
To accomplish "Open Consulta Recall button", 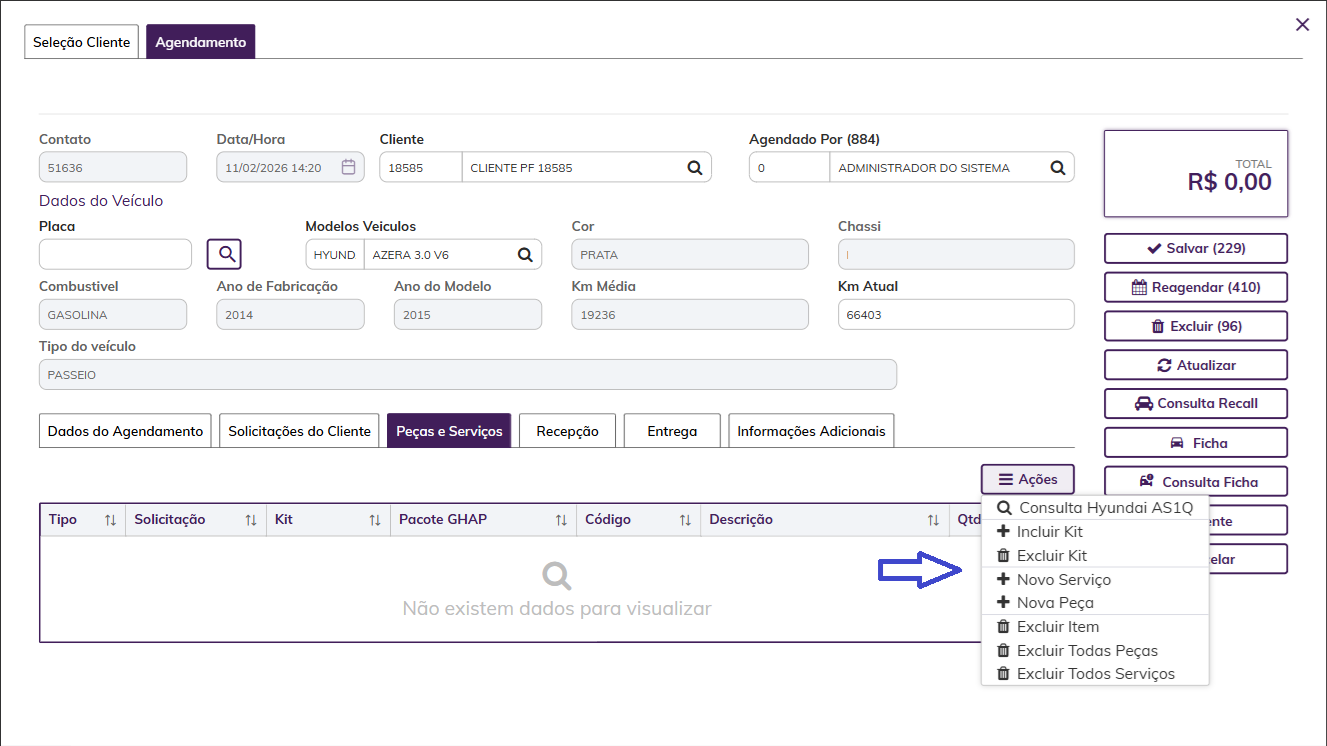I will (1196, 404).
